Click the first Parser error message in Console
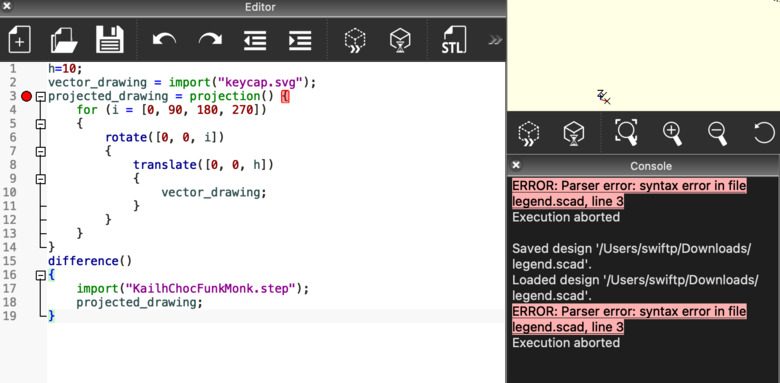This screenshot has width=780, height=383. point(629,193)
